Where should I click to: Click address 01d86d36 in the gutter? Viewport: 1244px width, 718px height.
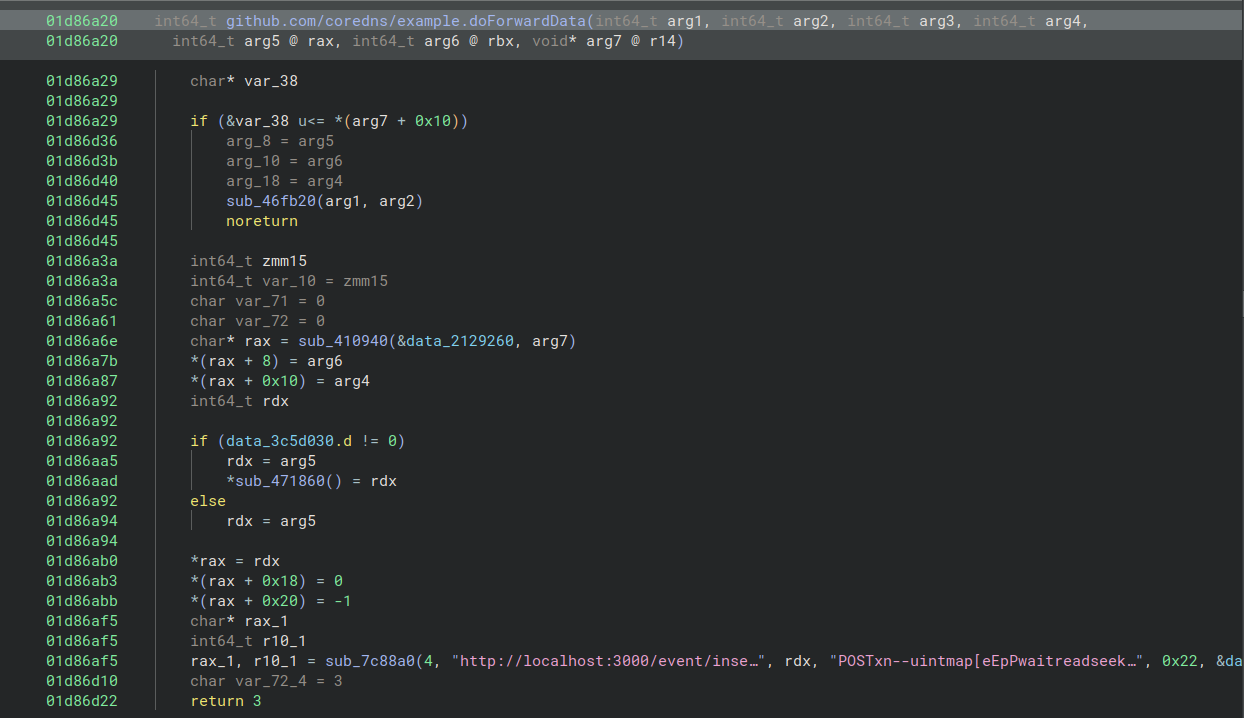(82, 141)
